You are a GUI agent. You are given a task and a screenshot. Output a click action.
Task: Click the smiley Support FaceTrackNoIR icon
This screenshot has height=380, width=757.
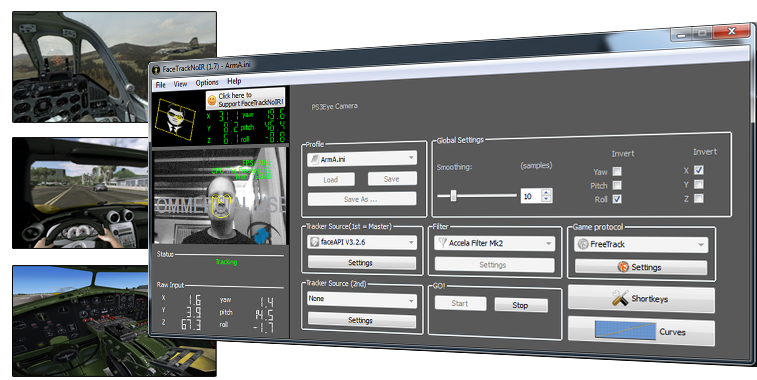(x=211, y=100)
